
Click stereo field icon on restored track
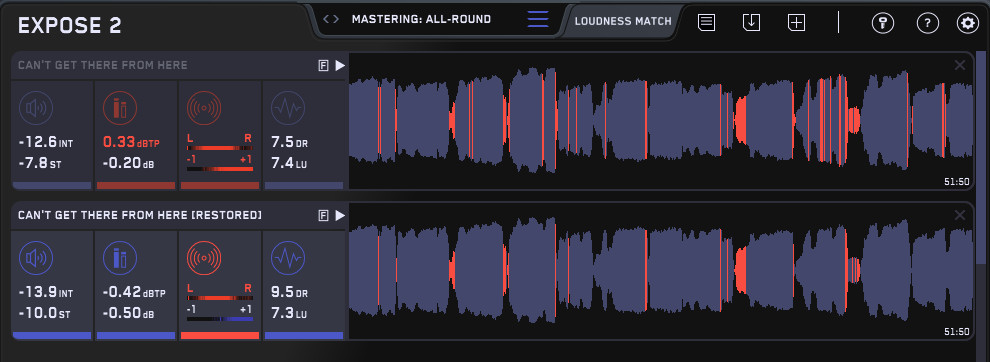pyautogui.click(x=204, y=258)
